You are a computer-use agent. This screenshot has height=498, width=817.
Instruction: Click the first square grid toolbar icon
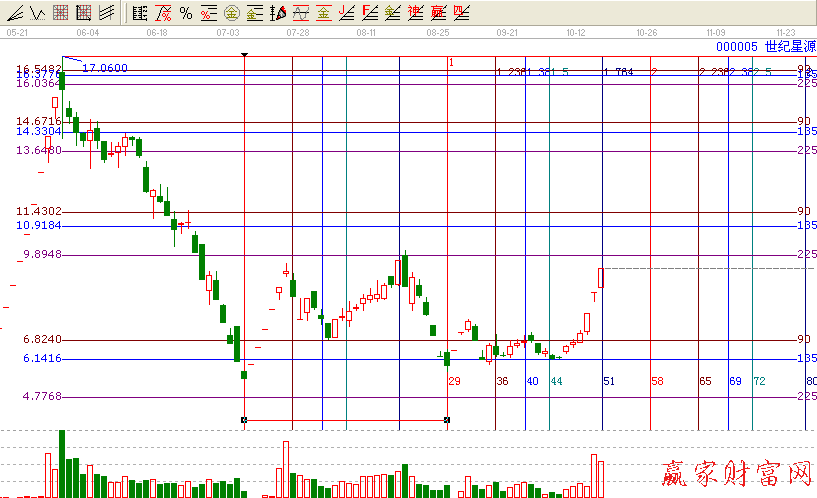click(x=60, y=13)
